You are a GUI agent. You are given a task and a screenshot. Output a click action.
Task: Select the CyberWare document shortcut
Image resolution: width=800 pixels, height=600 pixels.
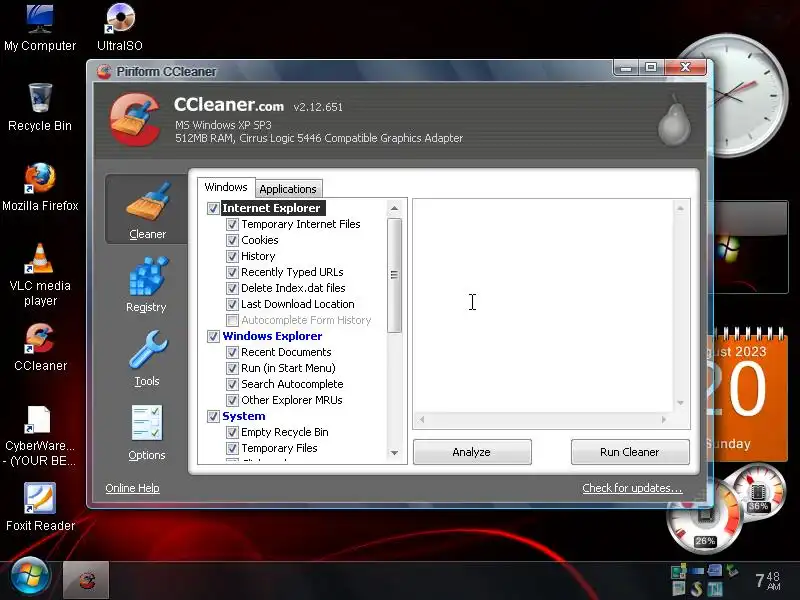[40, 436]
